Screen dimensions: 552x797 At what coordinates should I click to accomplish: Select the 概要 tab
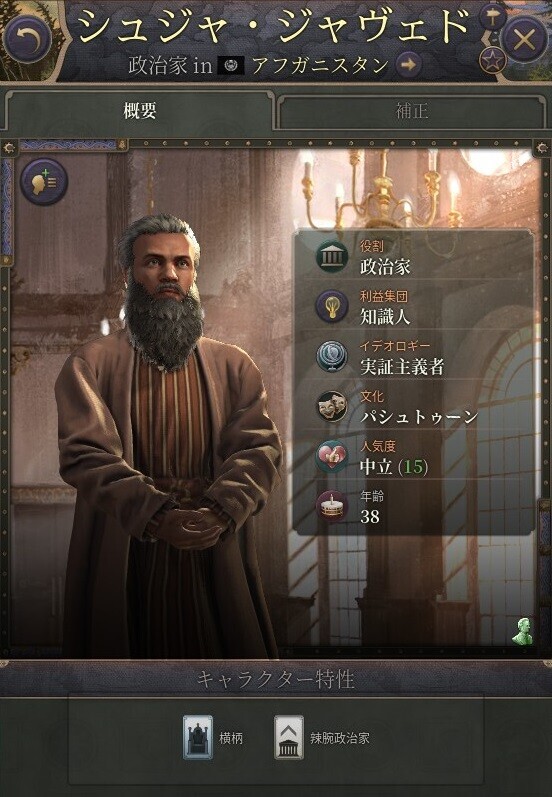[x=140, y=110]
